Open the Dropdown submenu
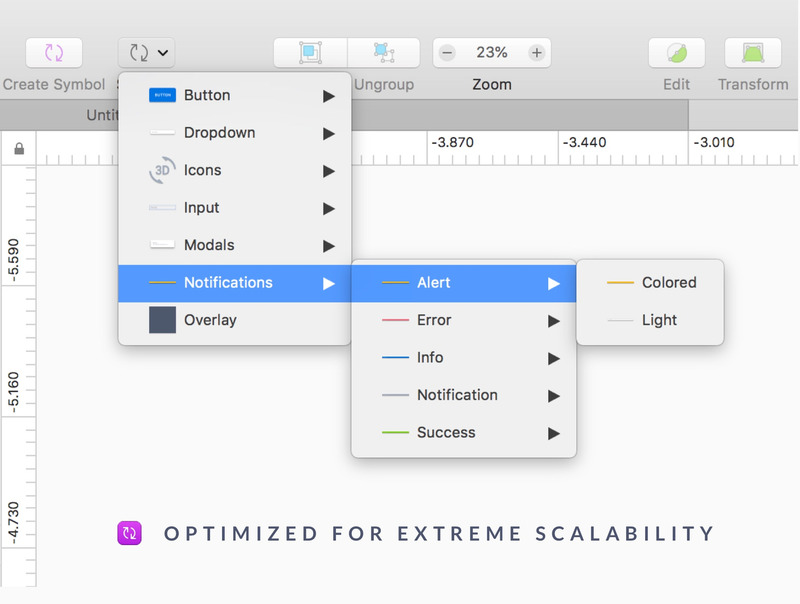Image resolution: width=800 pixels, height=604 pixels. point(235,133)
